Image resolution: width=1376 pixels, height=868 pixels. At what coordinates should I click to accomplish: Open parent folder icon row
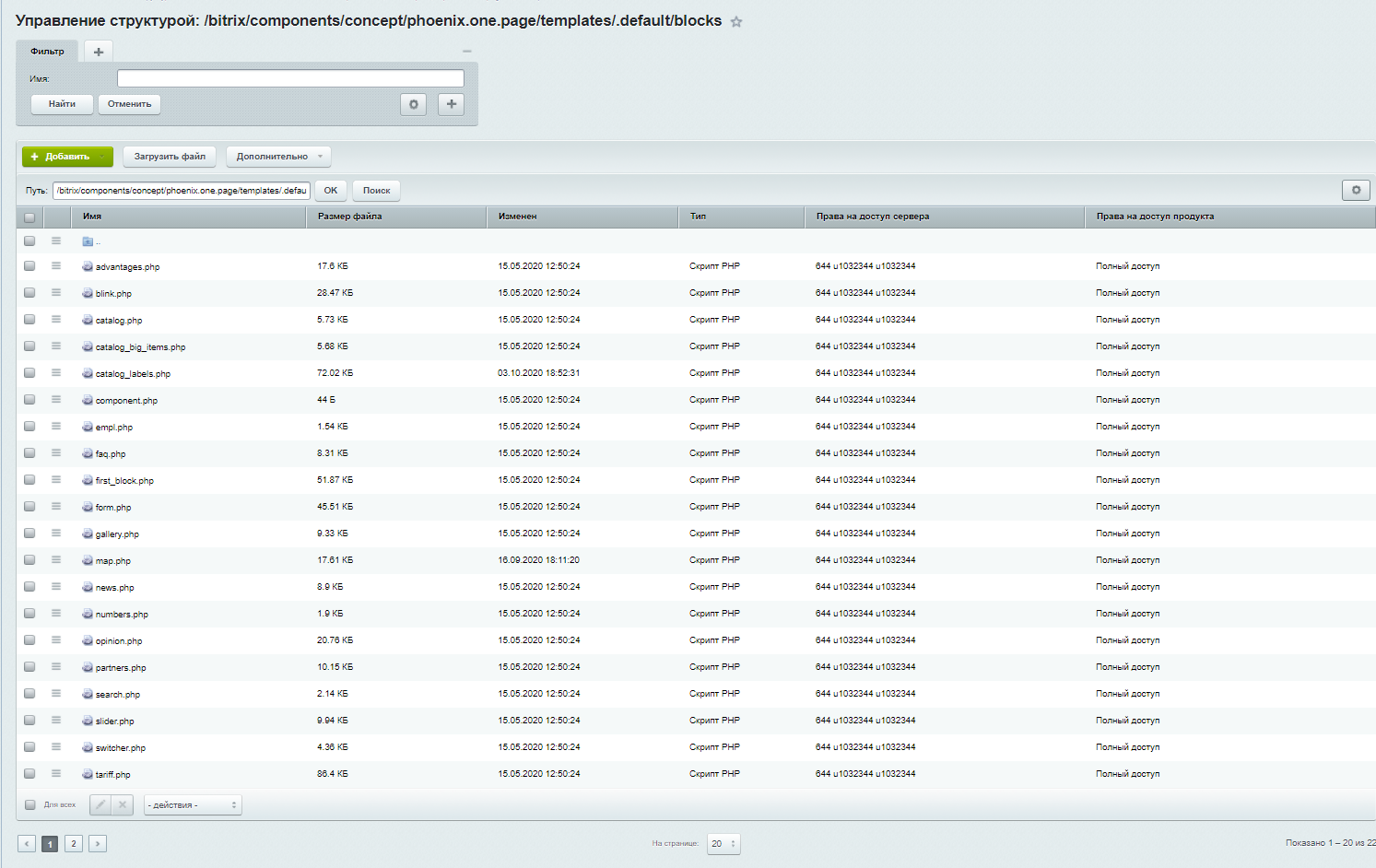point(88,241)
